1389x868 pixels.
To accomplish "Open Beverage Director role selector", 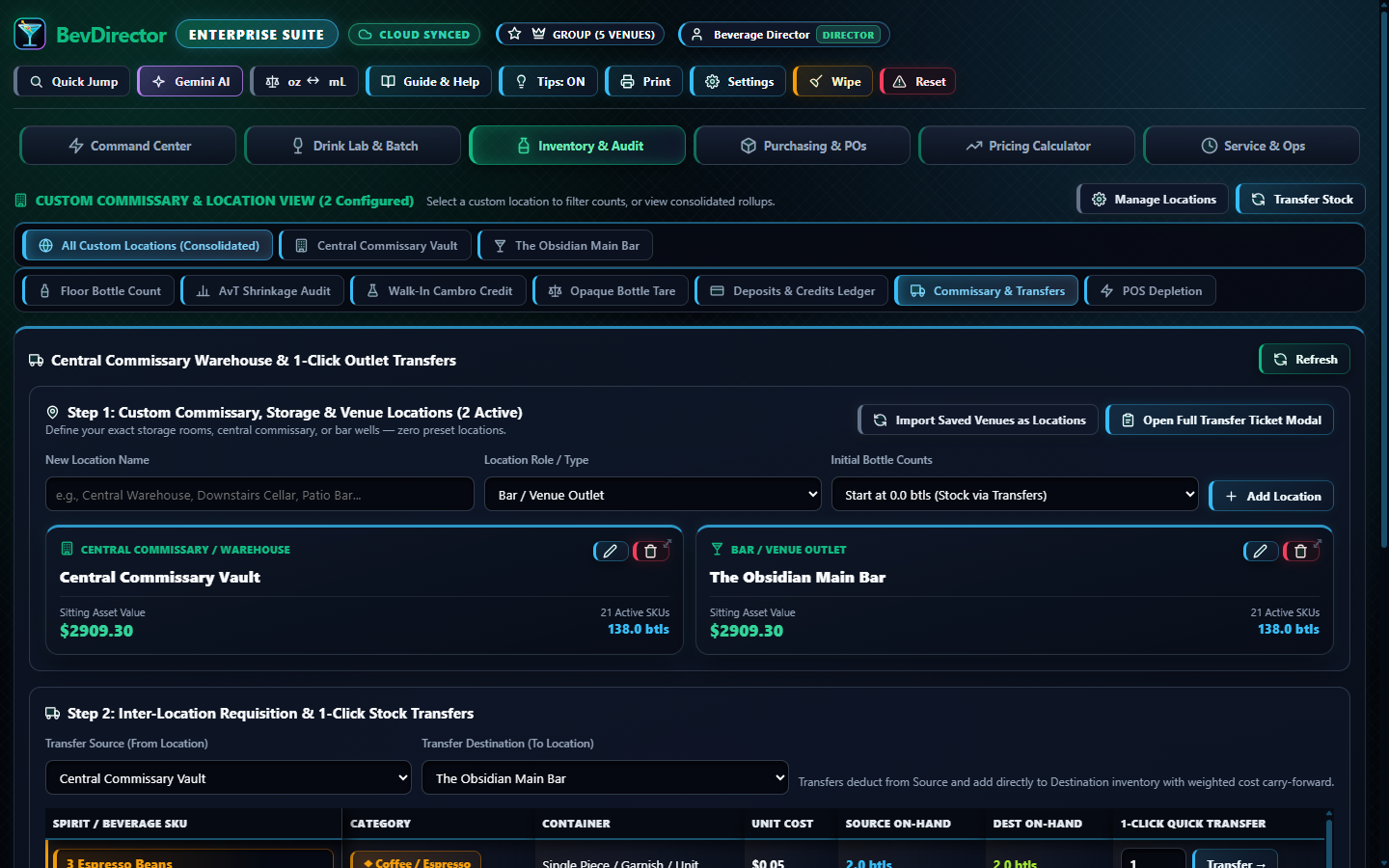I will tap(784, 34).
